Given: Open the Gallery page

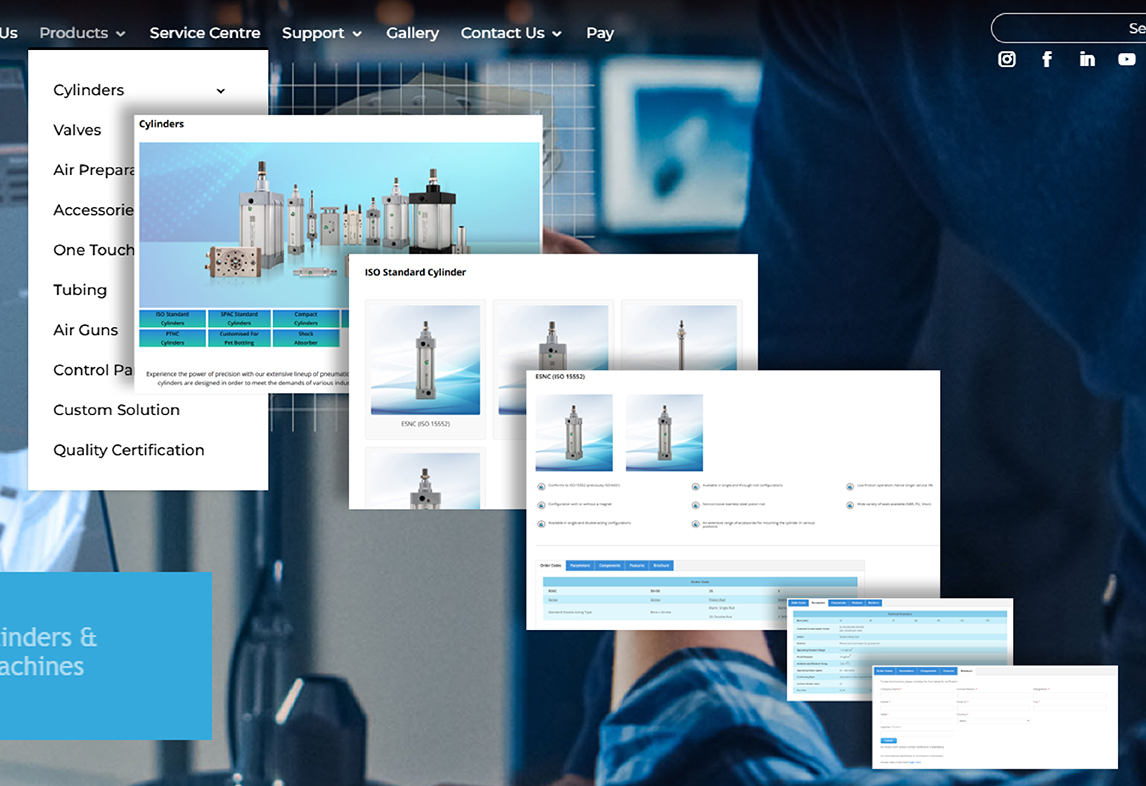Looking at the screenshot, I should point(412,33).
